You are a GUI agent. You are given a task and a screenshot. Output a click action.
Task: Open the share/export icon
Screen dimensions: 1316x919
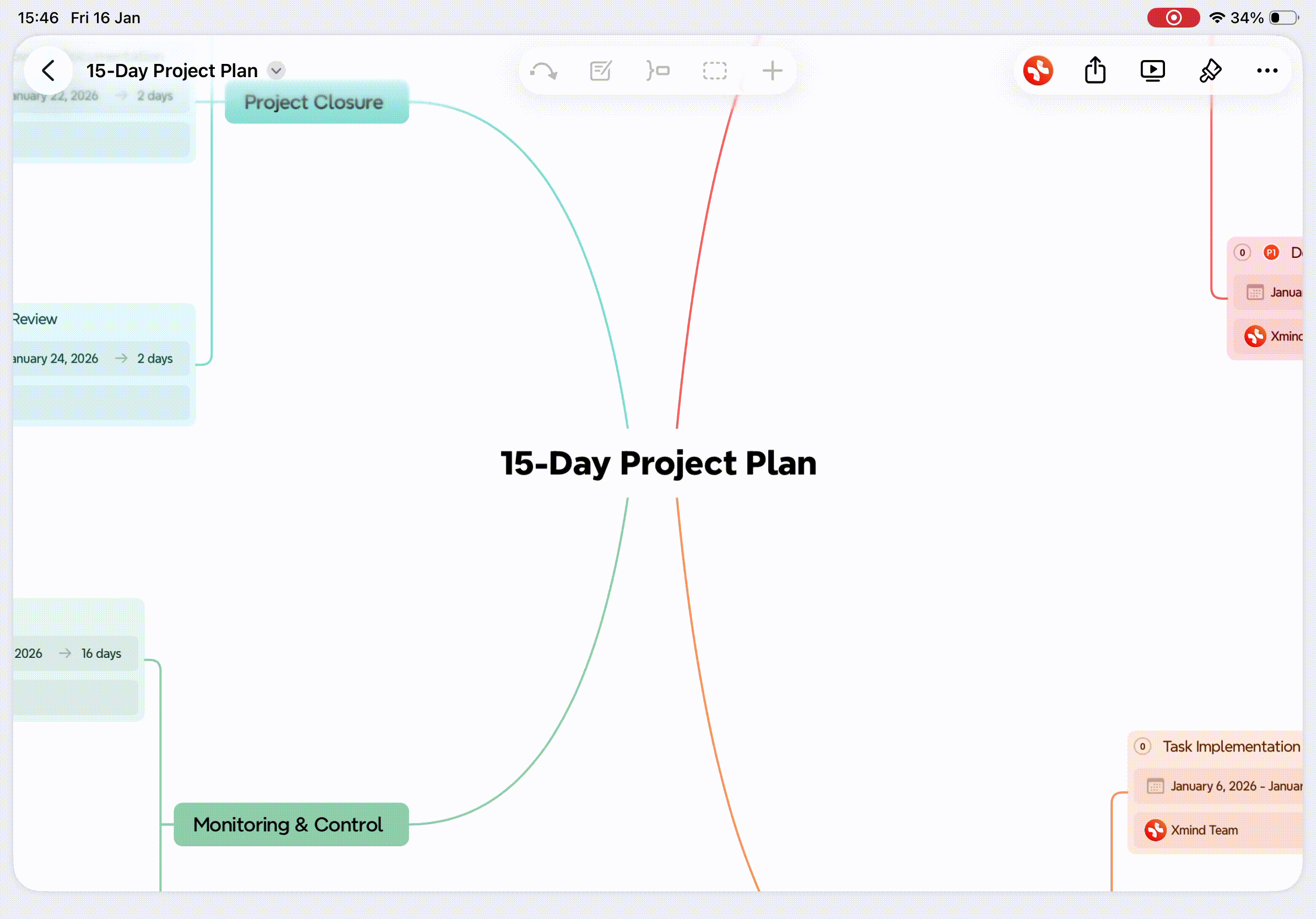[x=1095, y=71]
